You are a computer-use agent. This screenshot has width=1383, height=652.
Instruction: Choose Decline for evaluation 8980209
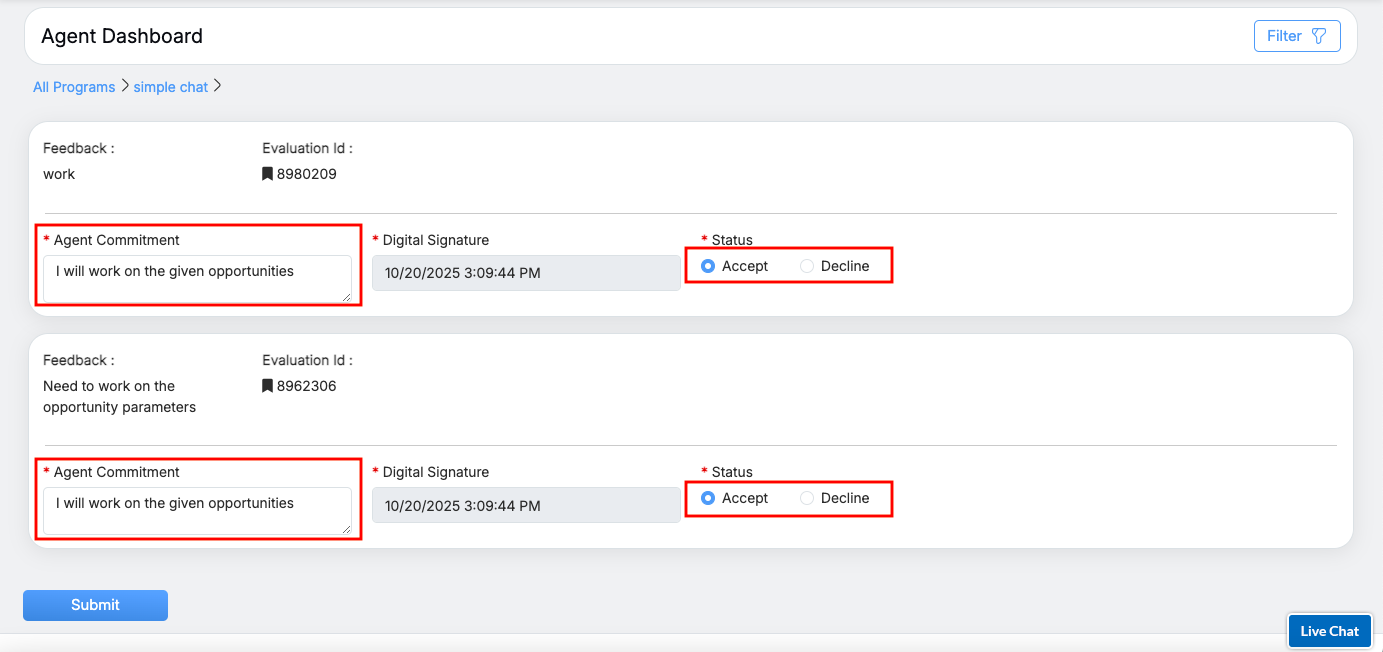(x=807, y=266)
